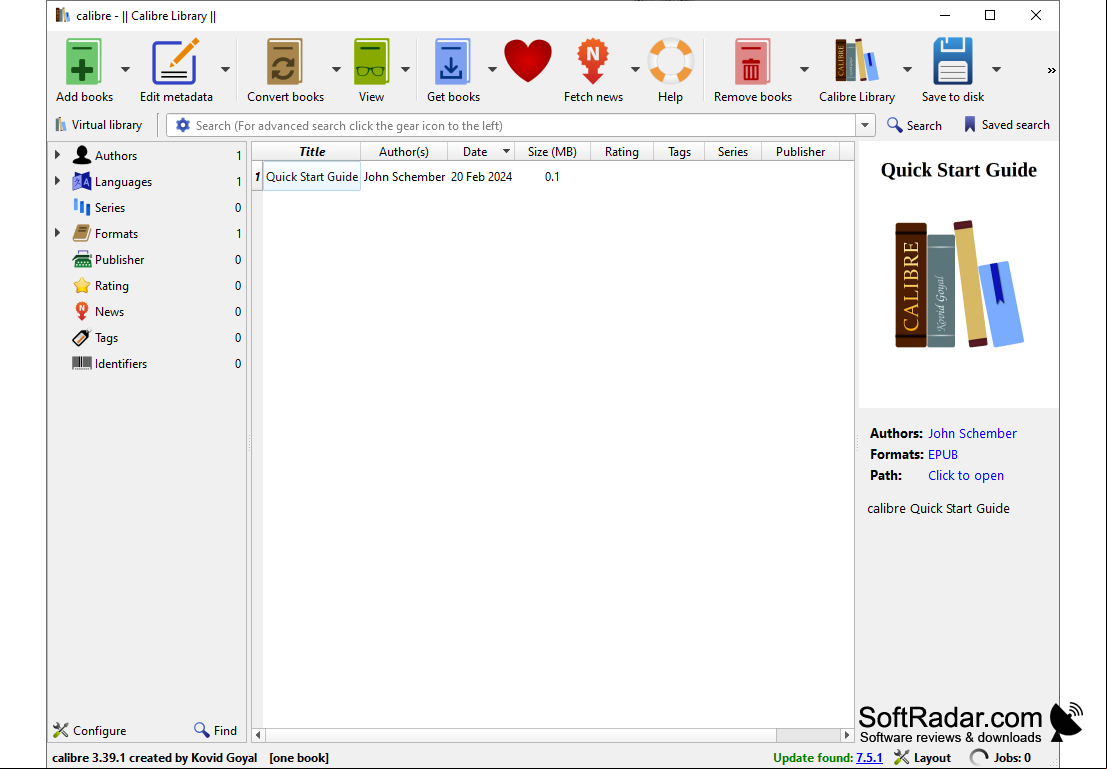The height and width of the screenshot is (769, 1107).
Task: Expand the Authors category
Action: (x=57, y=155)
